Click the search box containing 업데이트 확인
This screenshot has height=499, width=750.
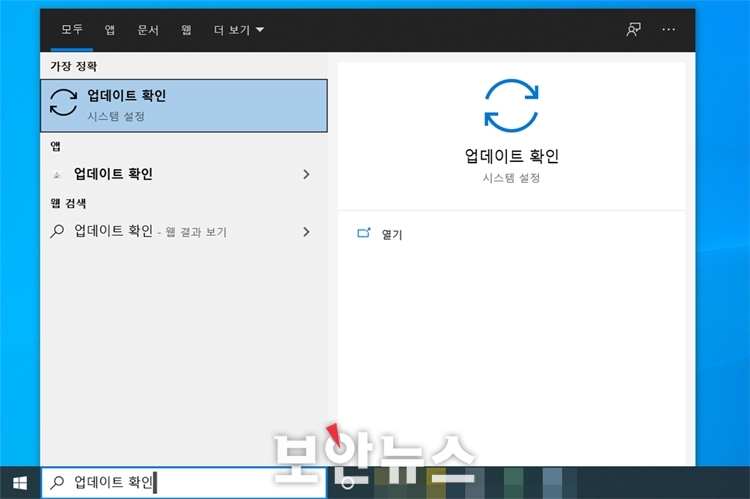point(184,482)
